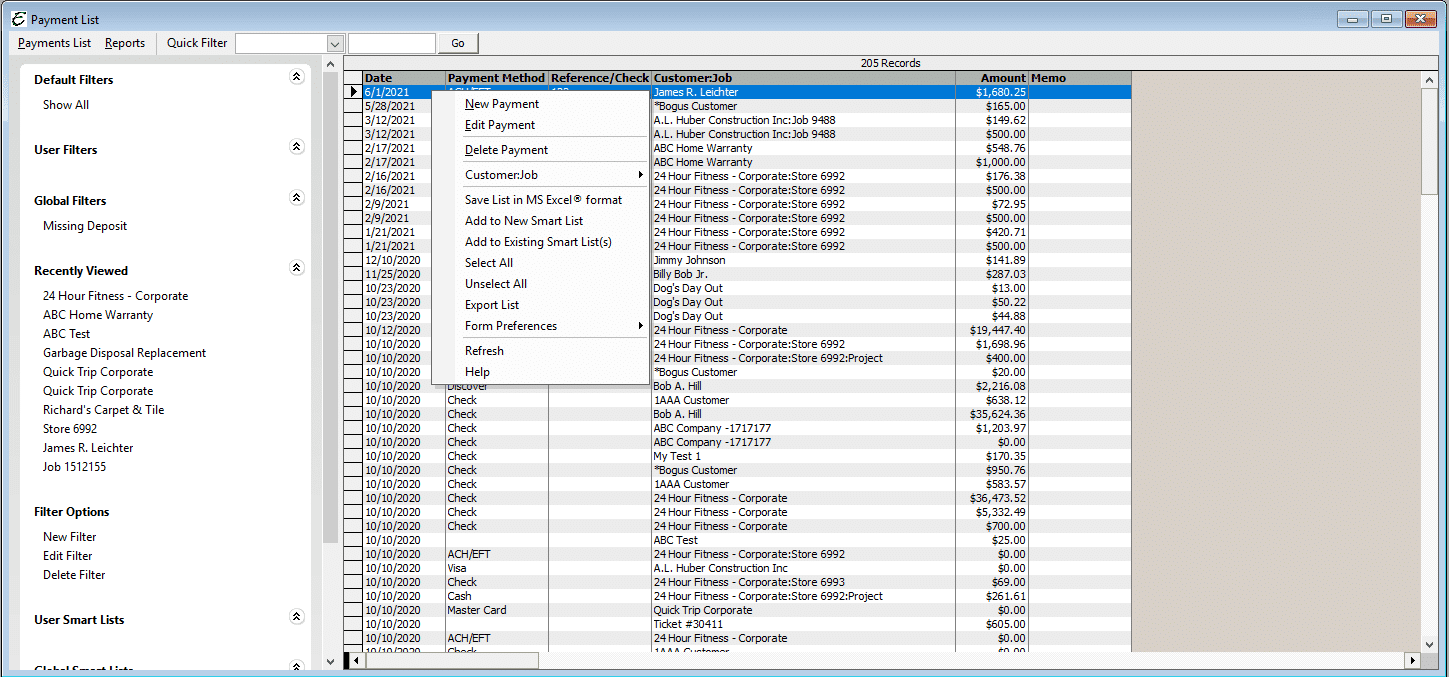The width and height of the screenshot is (1449, 677).
Task: Select Save List in MS Excel format
Action: 540,200
